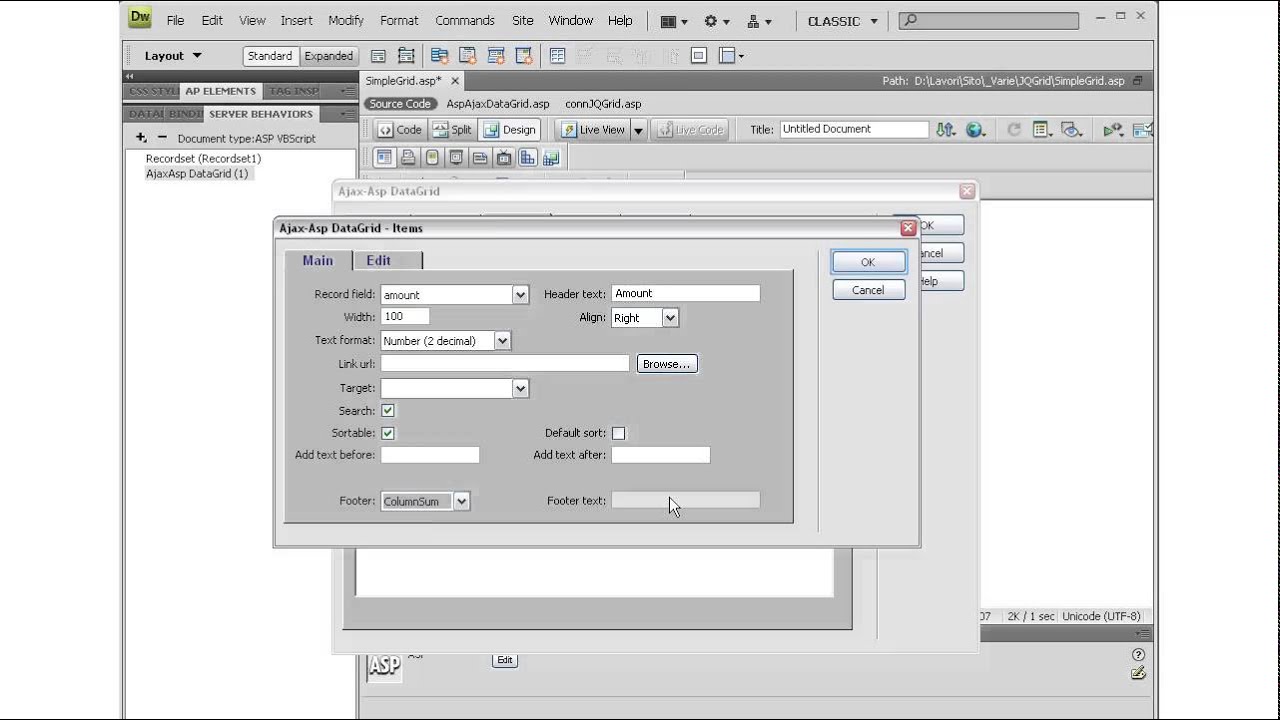The width and height of the screenshot is (1280, 720).
Task: Click the Spry Accordion icon
Action: [496, 56]
